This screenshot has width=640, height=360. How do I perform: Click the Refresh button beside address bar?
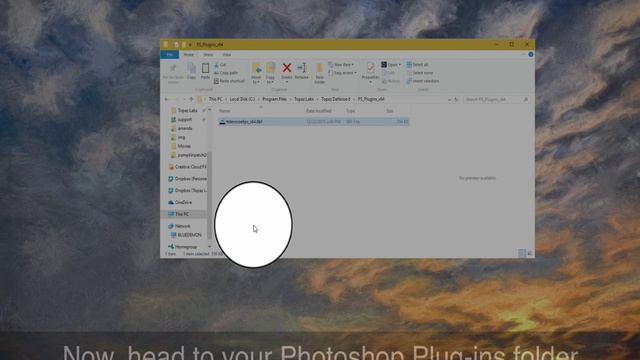[x=456, y=99]
